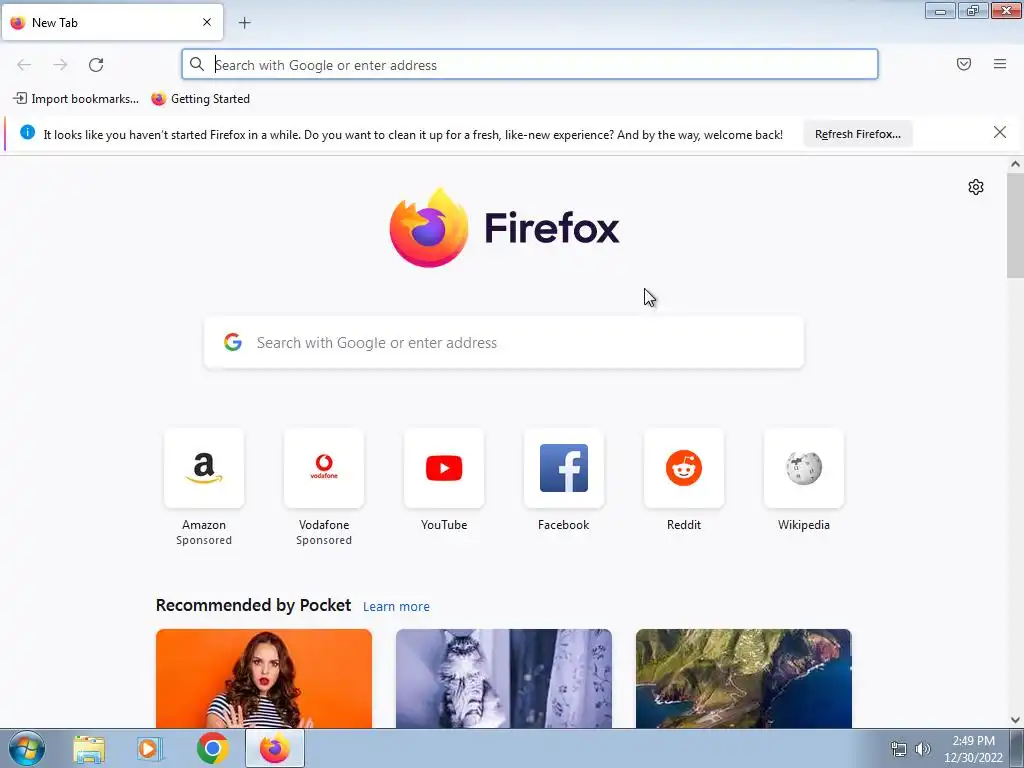This screenshot has width=1024, height=768.
Task: Open Pocket story with coastal aerial image
Action: click(x=744, y=679)
